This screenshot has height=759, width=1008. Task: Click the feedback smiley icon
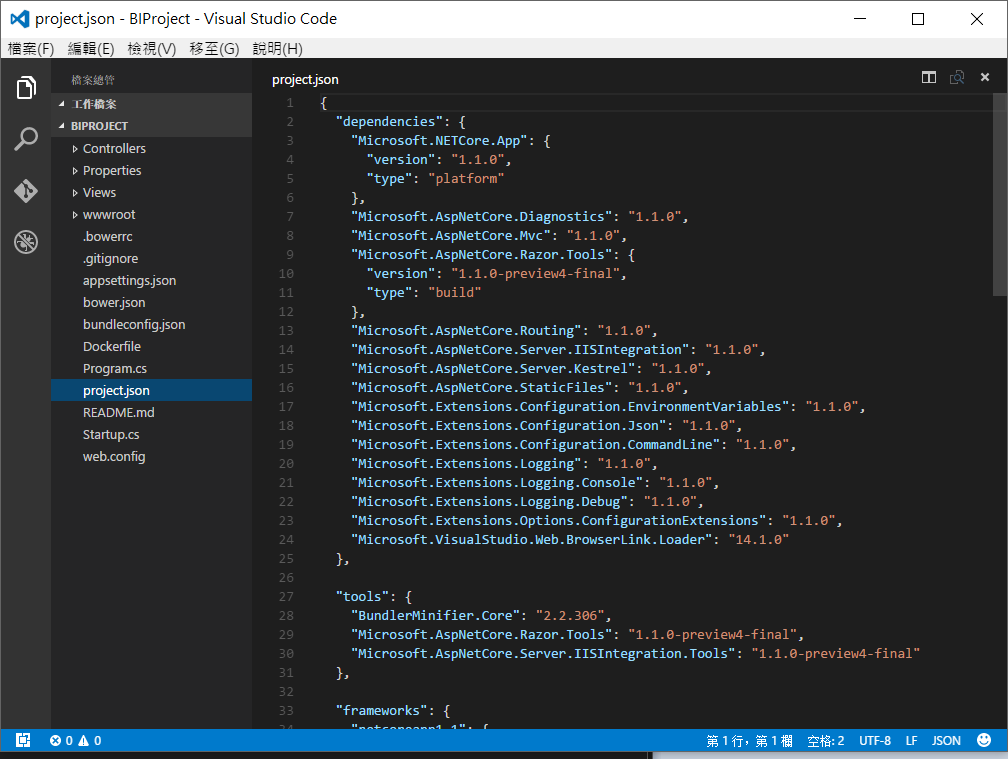click(x=984, y=740)
